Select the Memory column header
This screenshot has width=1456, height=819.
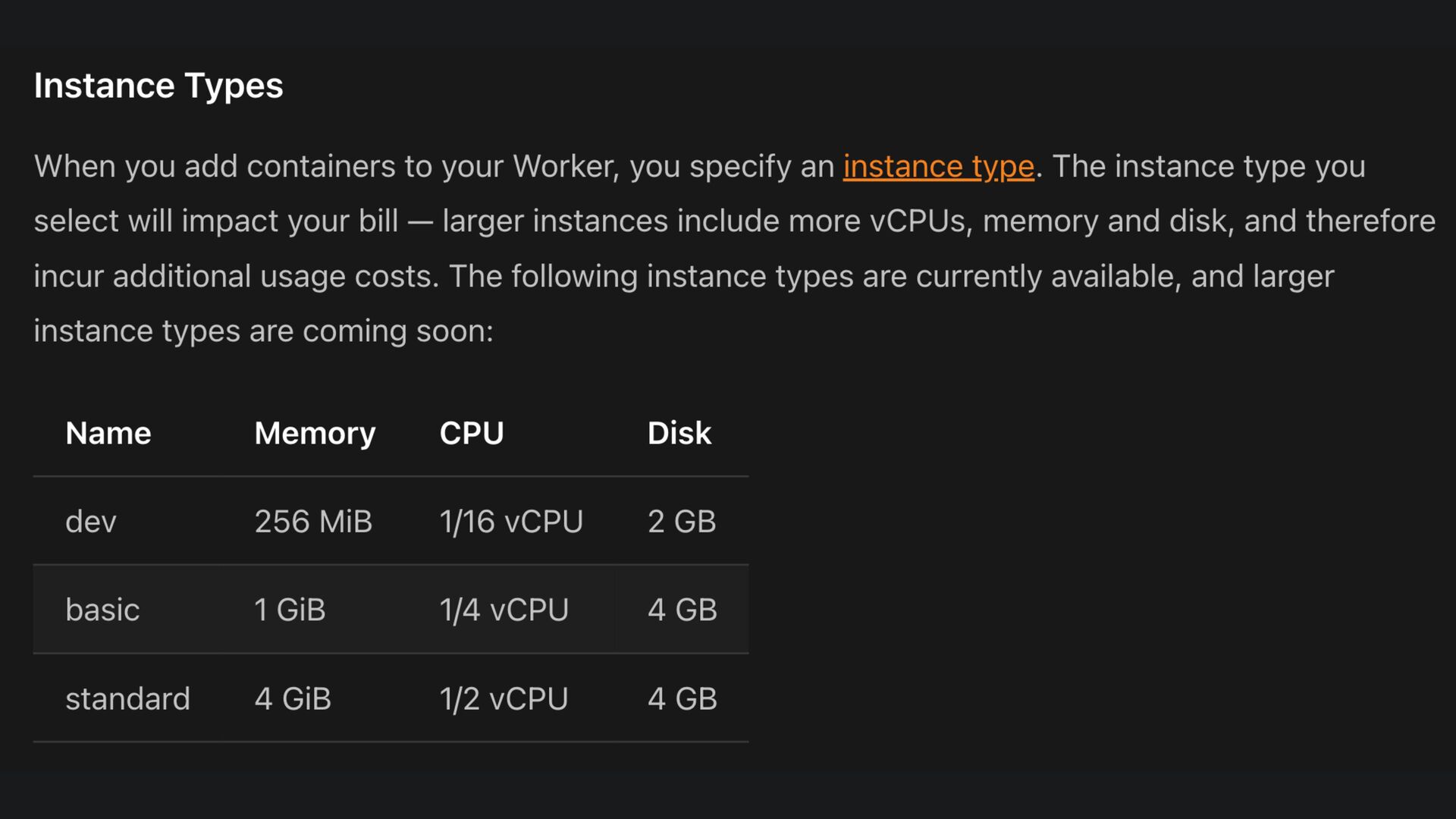tap(315, 434)
